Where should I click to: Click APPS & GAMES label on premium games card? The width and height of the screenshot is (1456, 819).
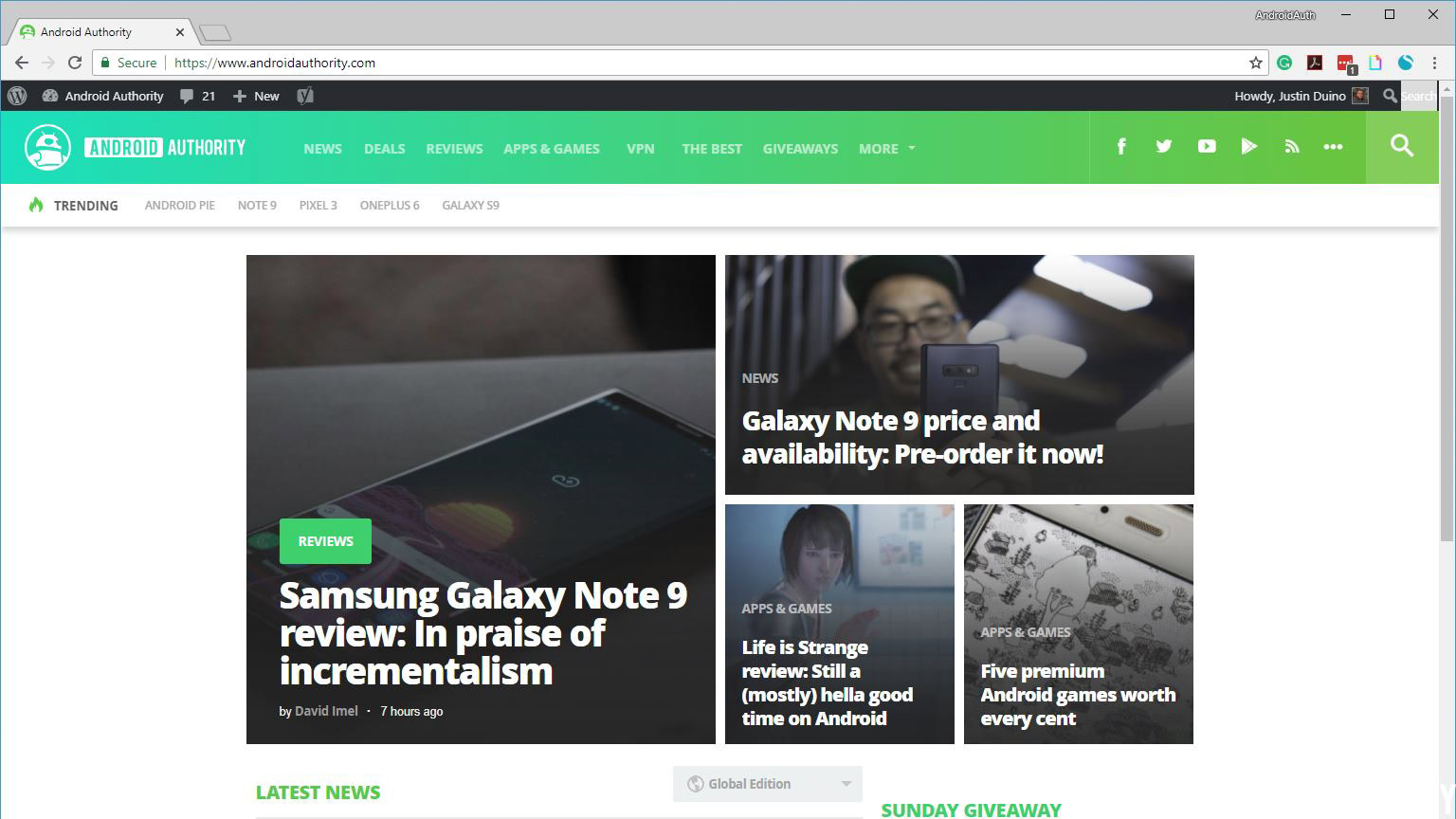[x=1026, y=632]
